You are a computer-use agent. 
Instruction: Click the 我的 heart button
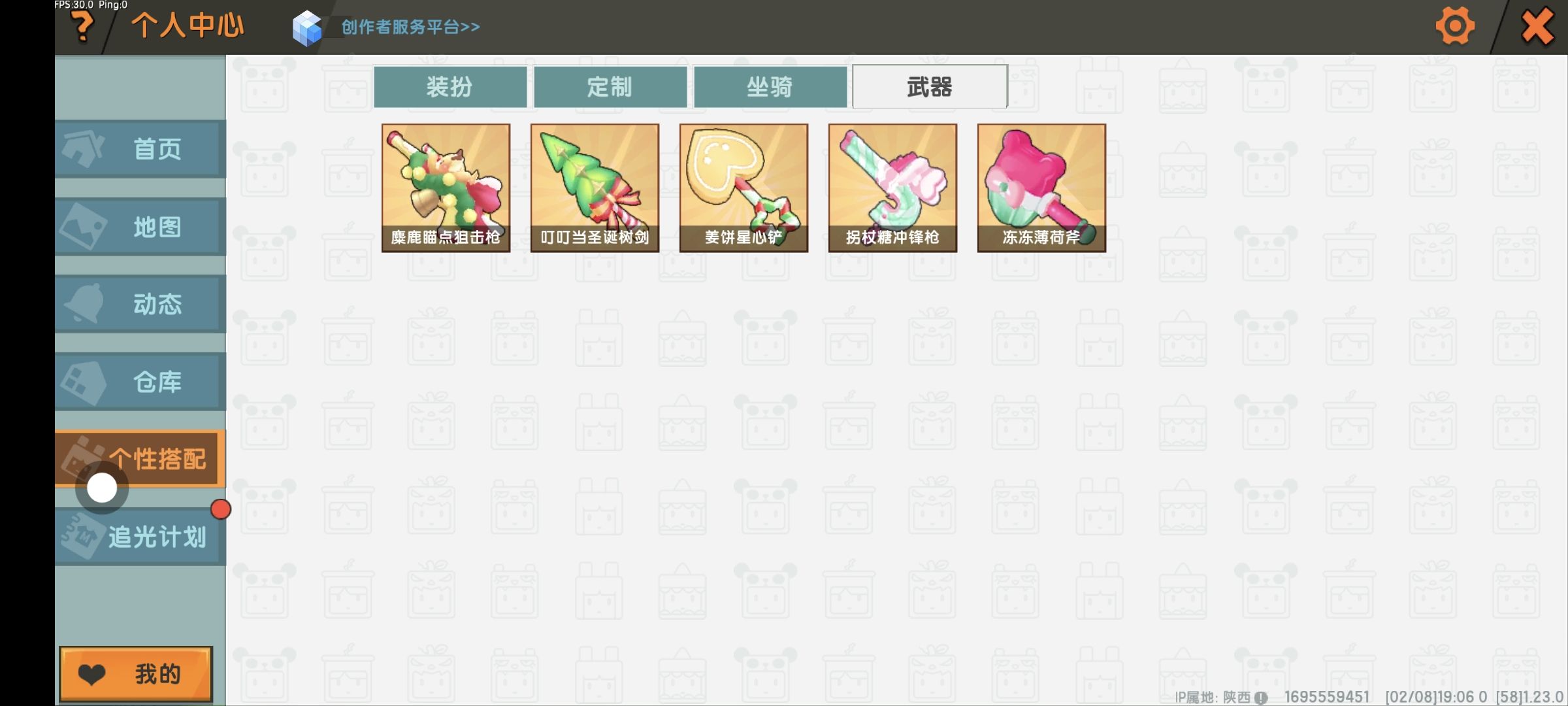click(x=136, y=674)
